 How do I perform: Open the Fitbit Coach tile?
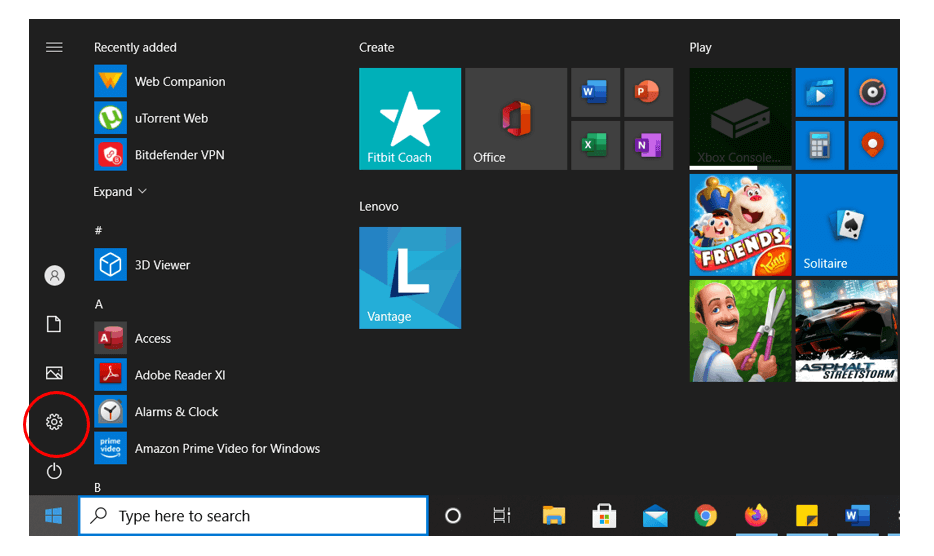pos(410,119)
